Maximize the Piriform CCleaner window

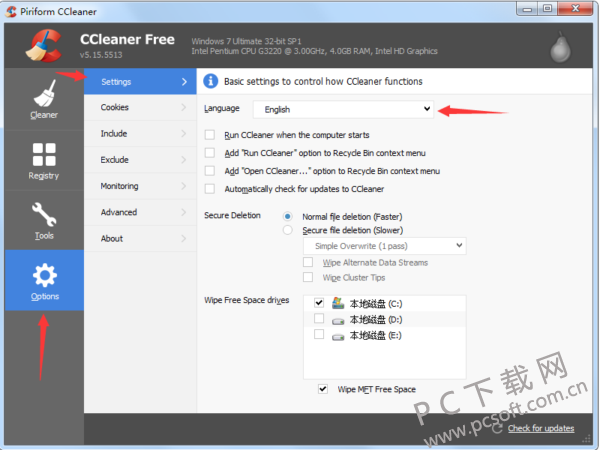click(x=548, y=8)
